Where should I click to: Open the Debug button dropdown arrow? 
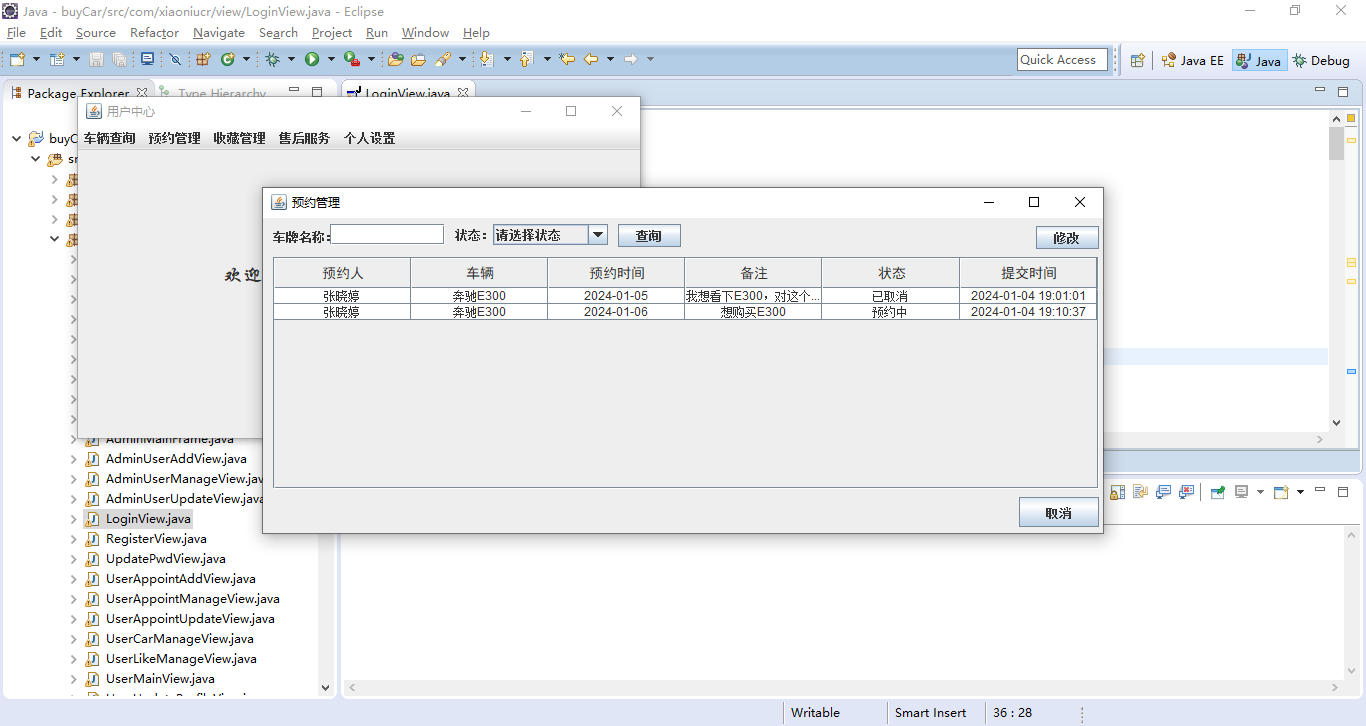[x=291, y=60]
